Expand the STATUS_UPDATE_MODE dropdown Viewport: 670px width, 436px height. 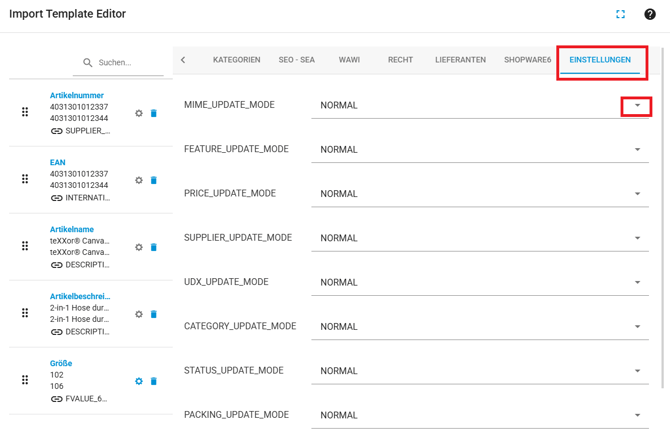click(x=637, y=371)
